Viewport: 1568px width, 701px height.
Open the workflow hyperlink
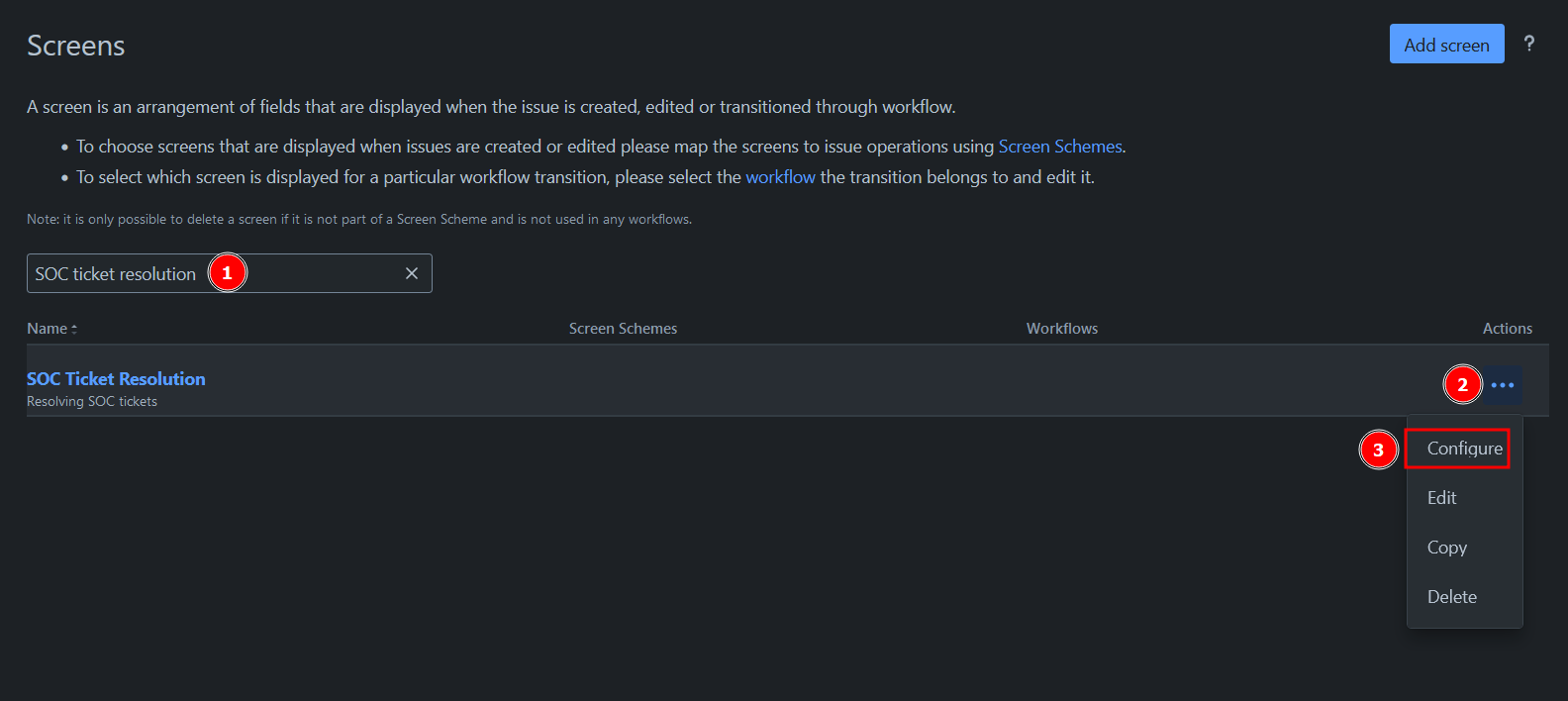coord(780,177)
